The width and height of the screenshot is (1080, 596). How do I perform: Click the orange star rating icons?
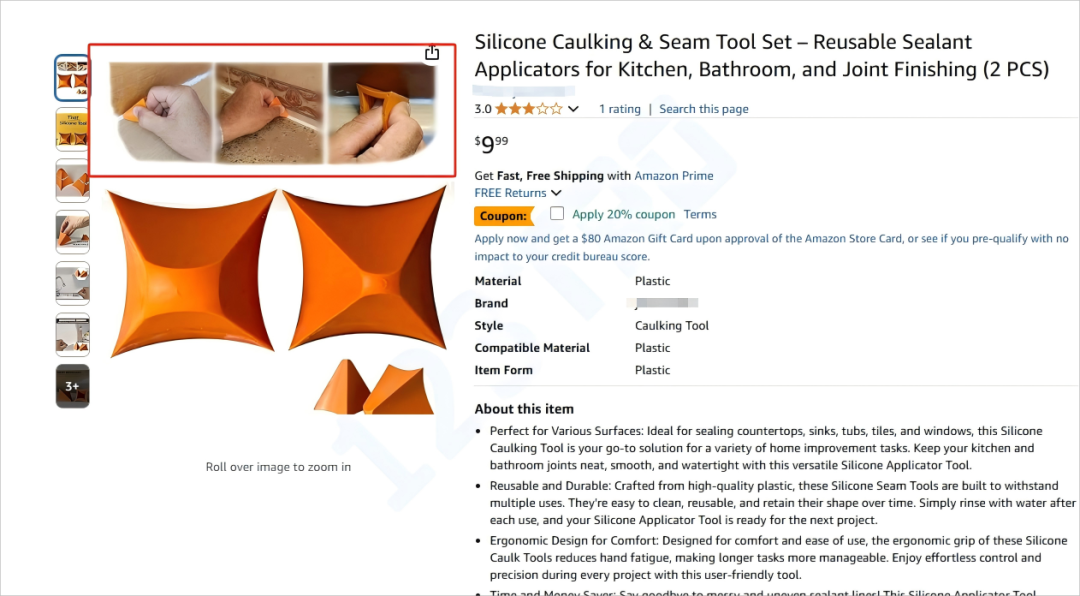528,109
